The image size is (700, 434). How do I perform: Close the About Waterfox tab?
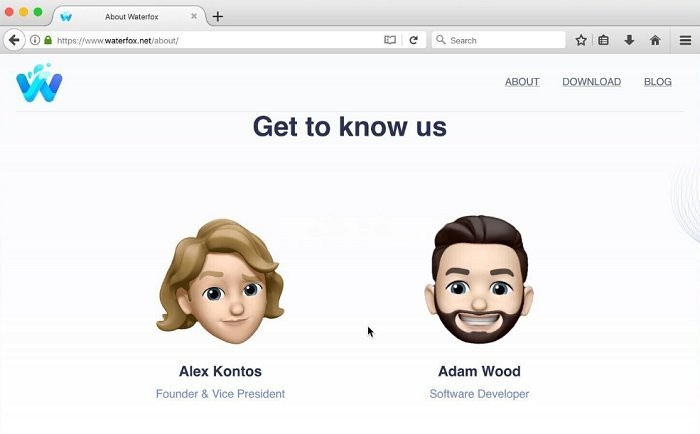(x=194, y=16)
